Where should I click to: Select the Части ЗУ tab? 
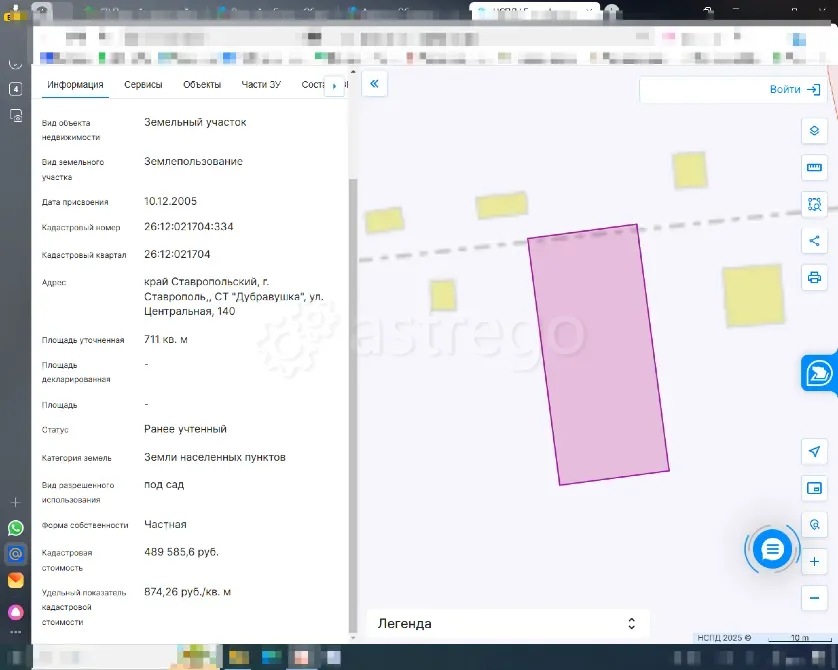261,85
